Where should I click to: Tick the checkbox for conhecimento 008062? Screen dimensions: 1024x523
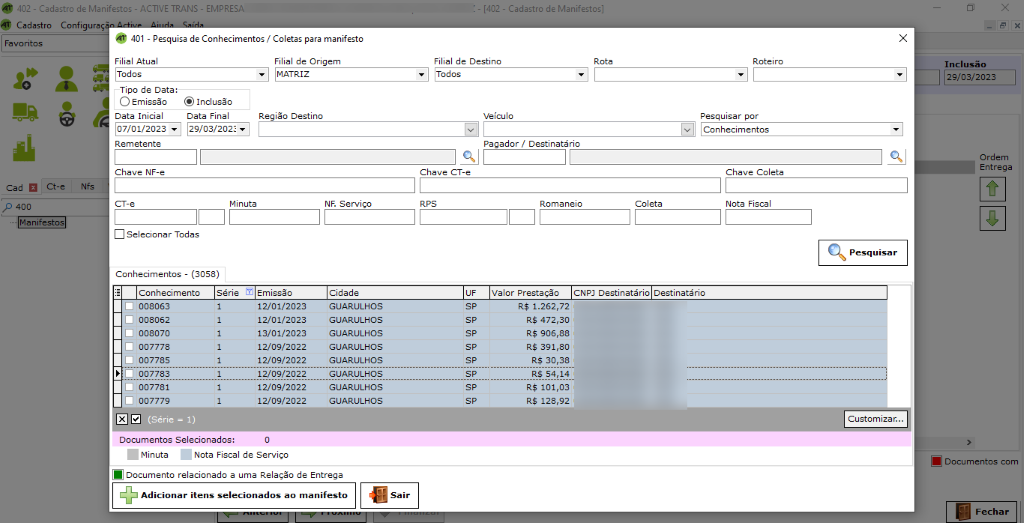[129, 319]
